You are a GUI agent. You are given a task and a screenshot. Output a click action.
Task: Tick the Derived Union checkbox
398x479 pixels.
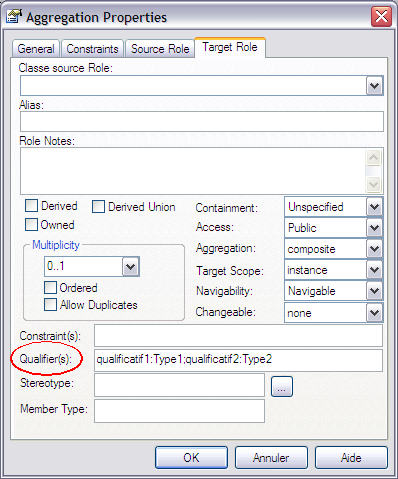[98, 207]
